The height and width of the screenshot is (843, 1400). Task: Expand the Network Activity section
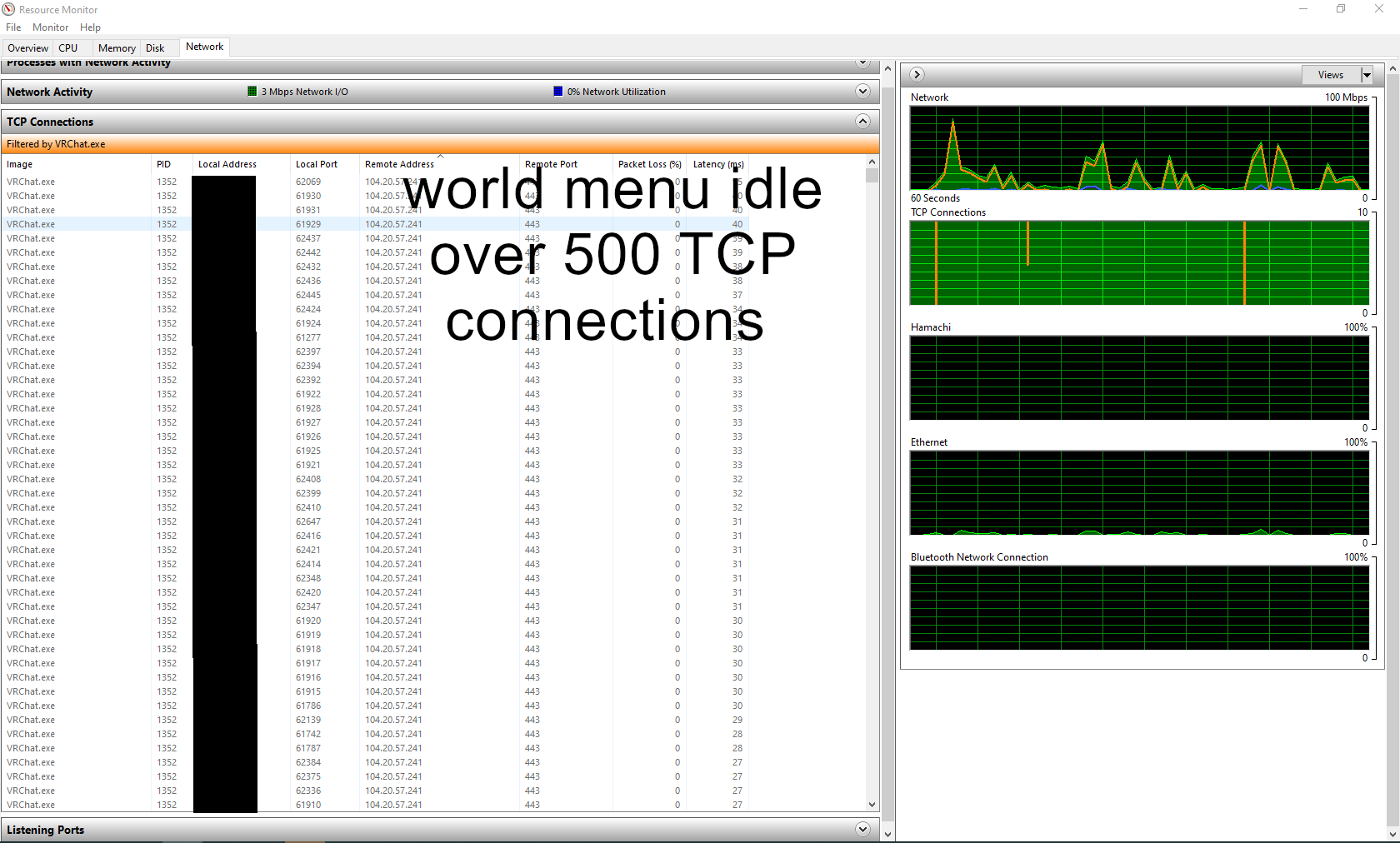click(x=862, y=92)
